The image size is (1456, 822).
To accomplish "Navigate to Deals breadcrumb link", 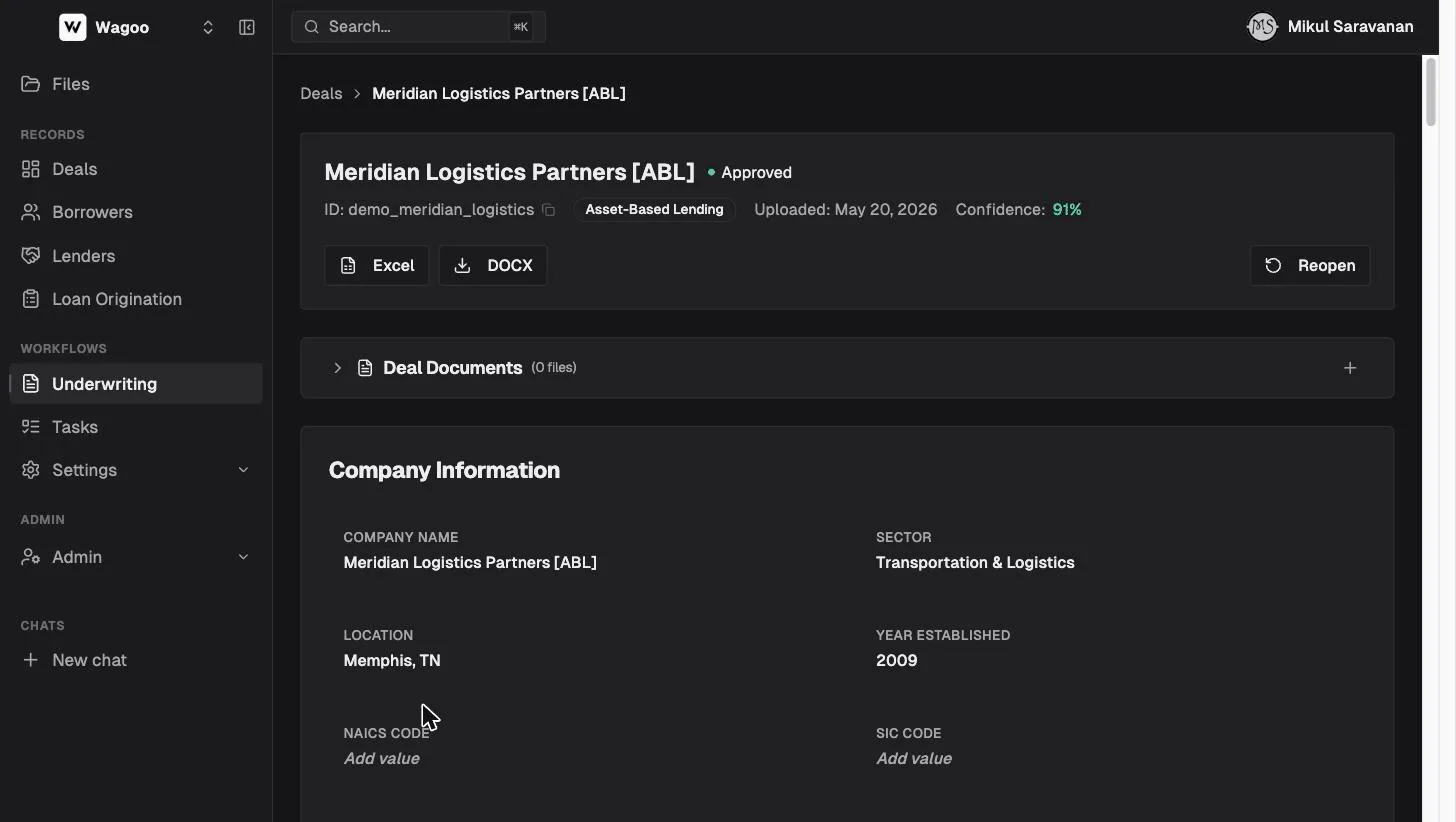I will pos(321,93).
